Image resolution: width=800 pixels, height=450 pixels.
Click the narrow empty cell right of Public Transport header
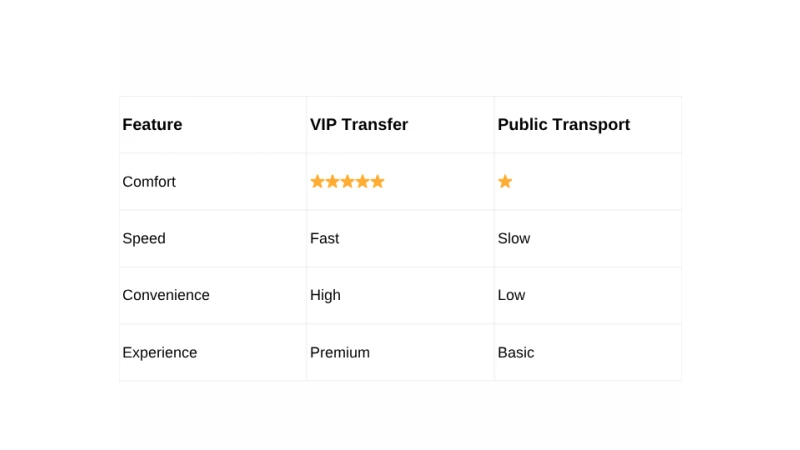point(685,125)
